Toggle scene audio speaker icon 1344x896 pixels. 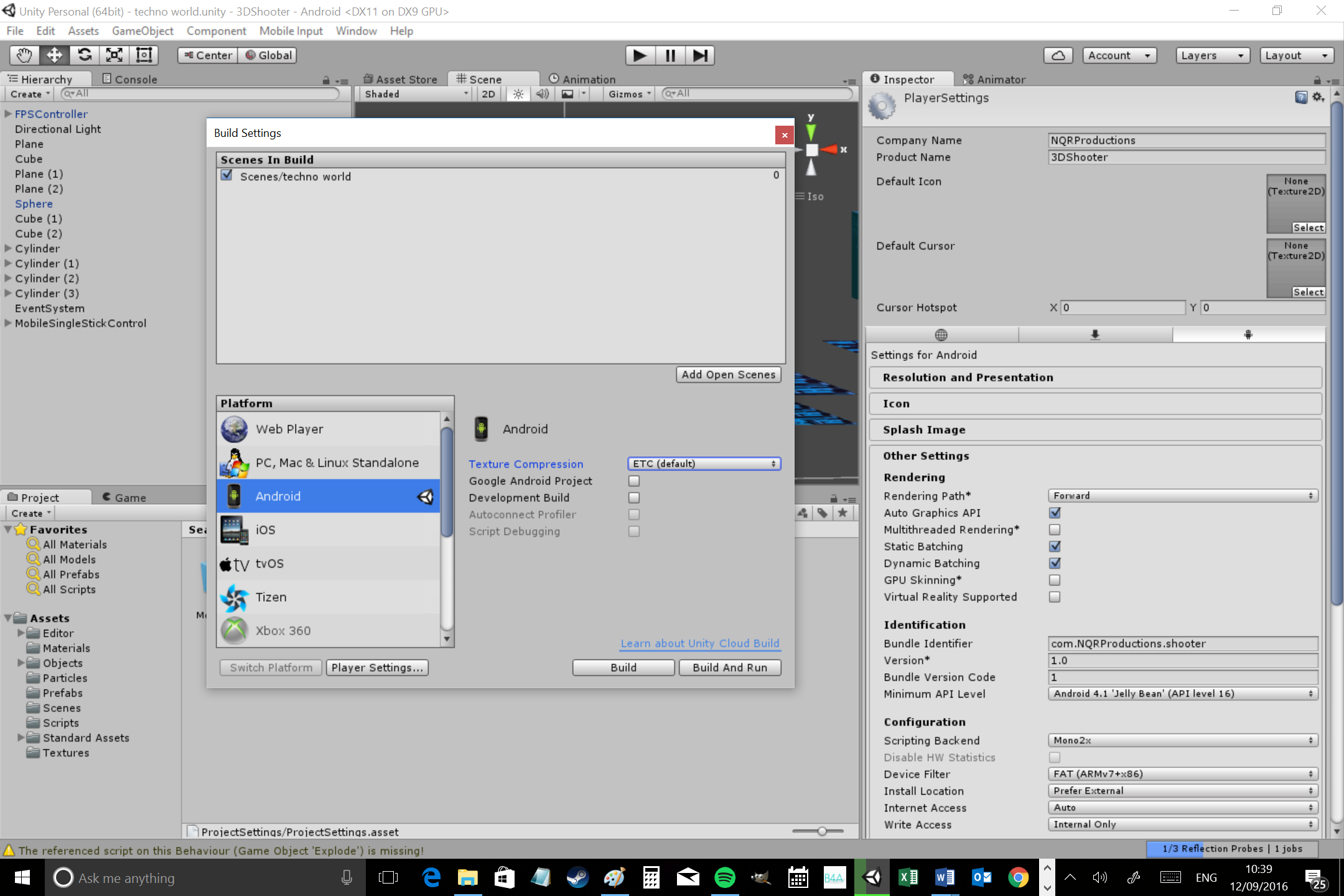pyautogui.click(x=543, y=94)
